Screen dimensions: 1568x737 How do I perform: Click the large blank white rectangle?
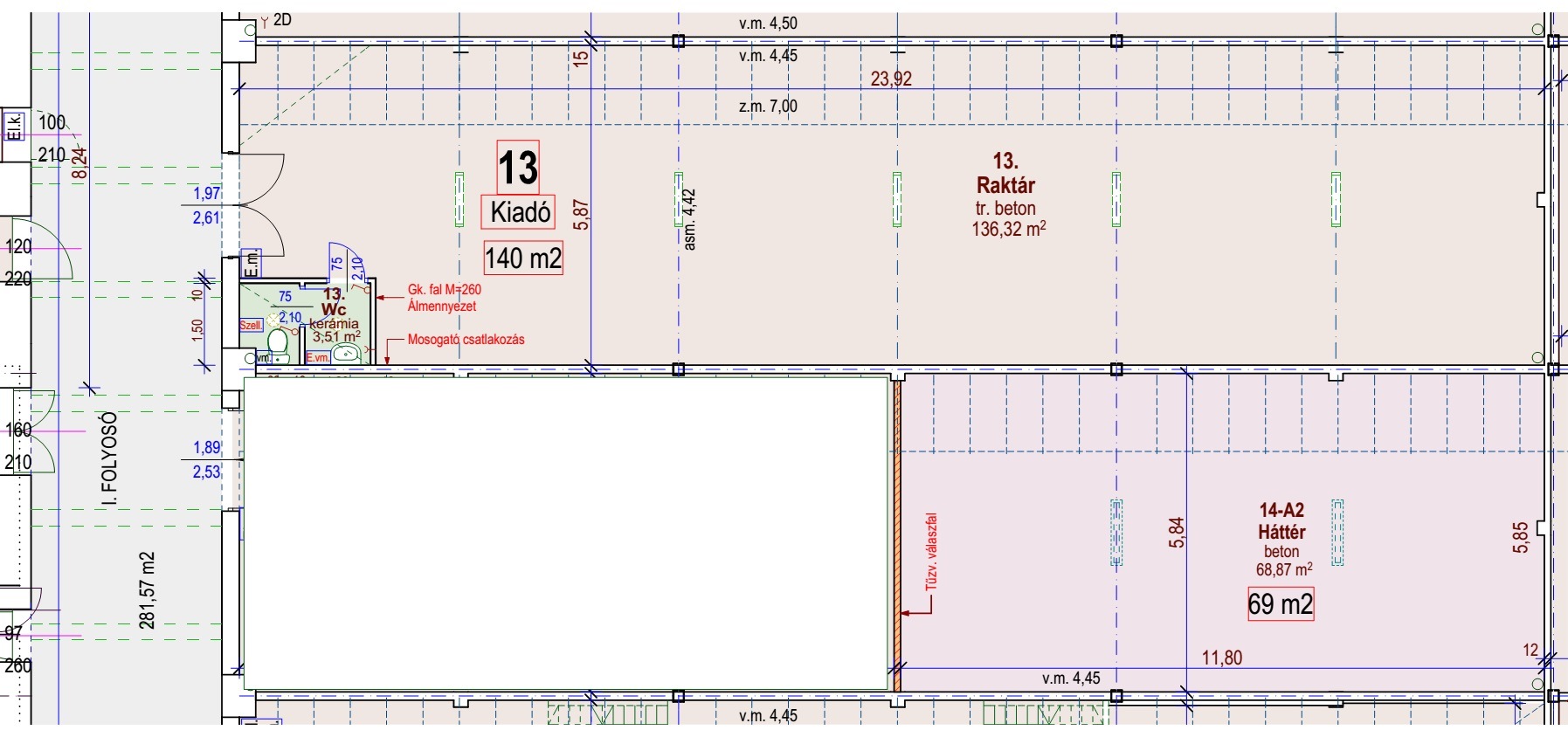pos(566,533)
